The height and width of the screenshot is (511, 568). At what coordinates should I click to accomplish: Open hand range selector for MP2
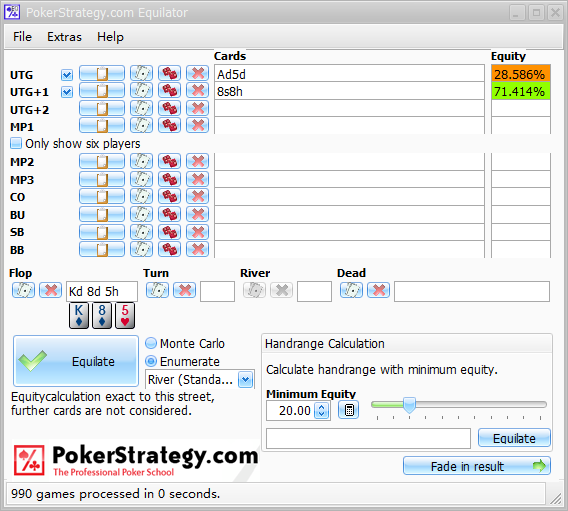click(102, 161)
